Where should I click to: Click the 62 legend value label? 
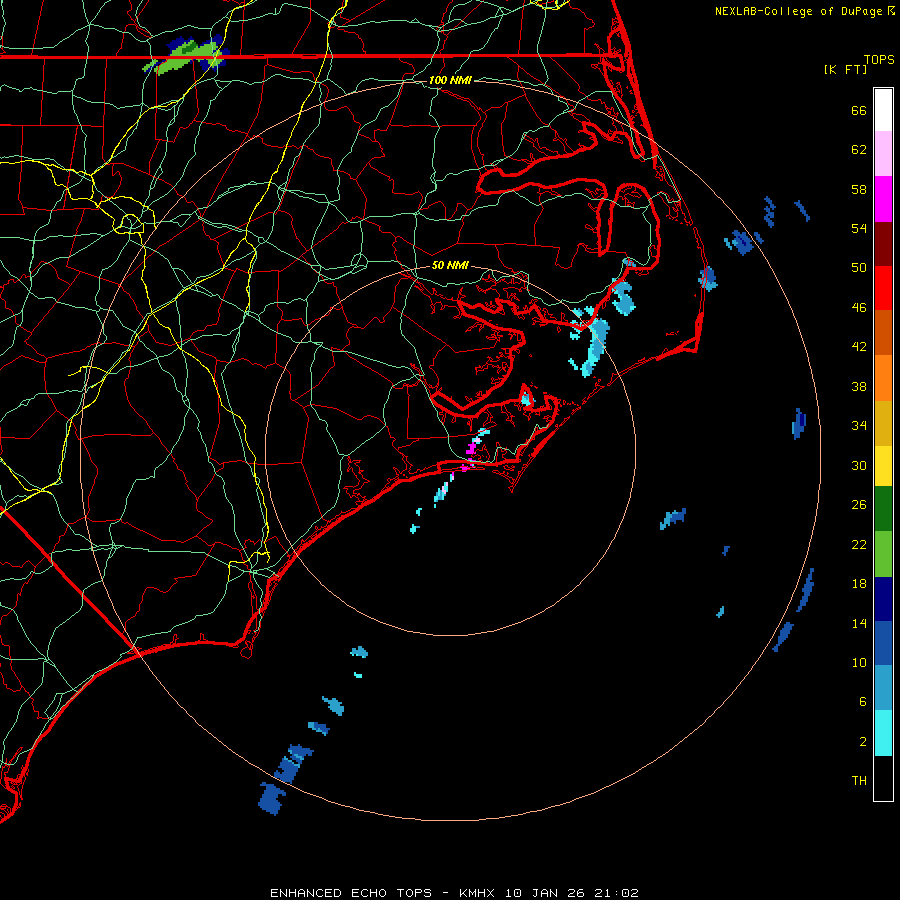click(859, 150)
